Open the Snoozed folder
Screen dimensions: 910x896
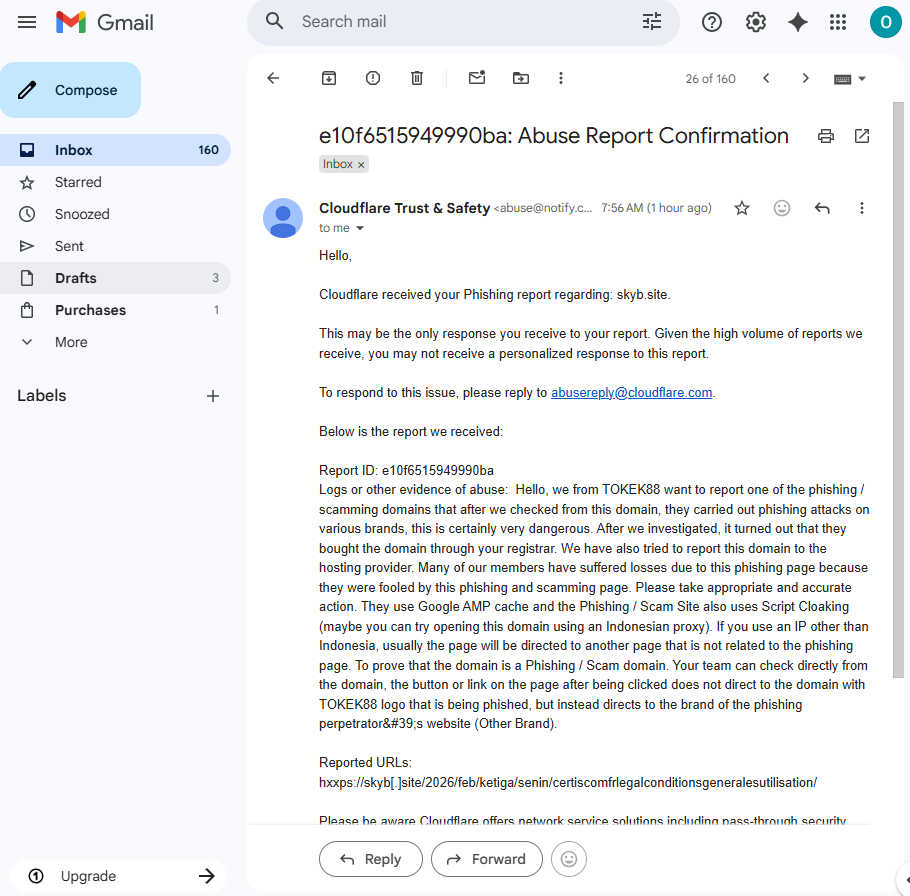coord(115,214)
